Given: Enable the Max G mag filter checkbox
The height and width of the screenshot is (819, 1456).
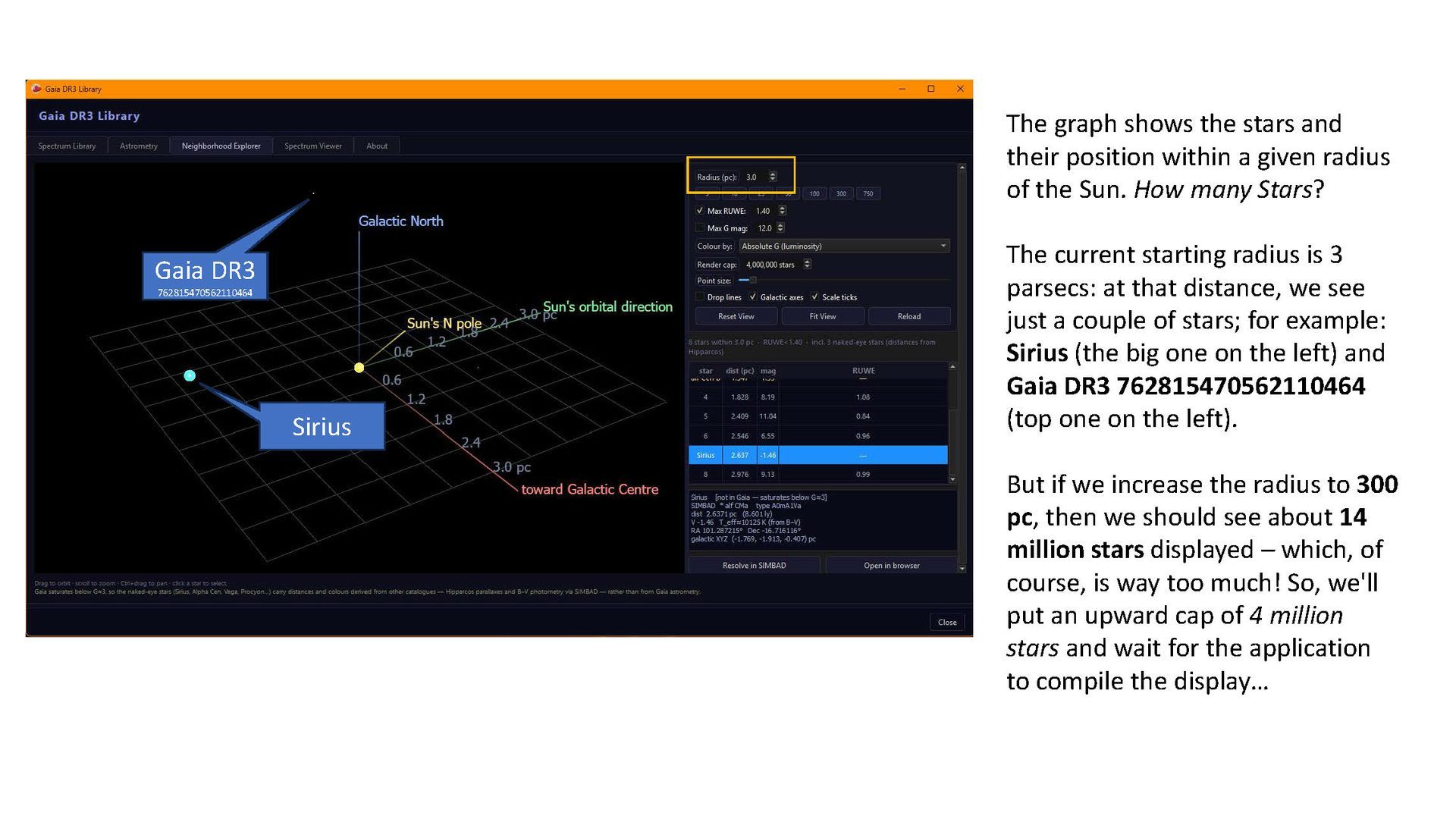Looking at the screenshot, I should pos(699,227).
